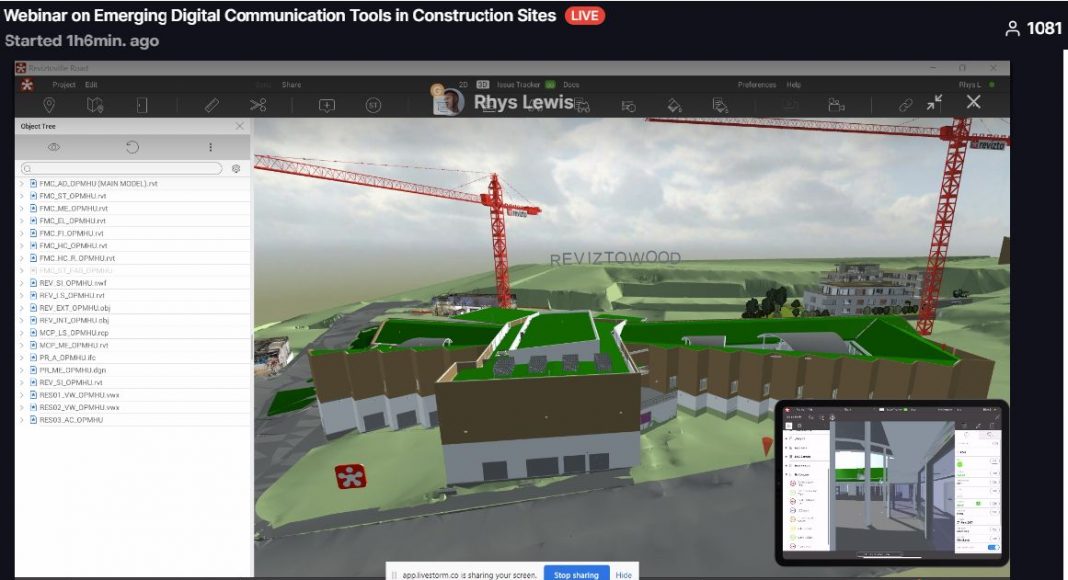Screen dimensions: 1068x580
Task: Click the link icon in toolbar
Action: point(905,104)
